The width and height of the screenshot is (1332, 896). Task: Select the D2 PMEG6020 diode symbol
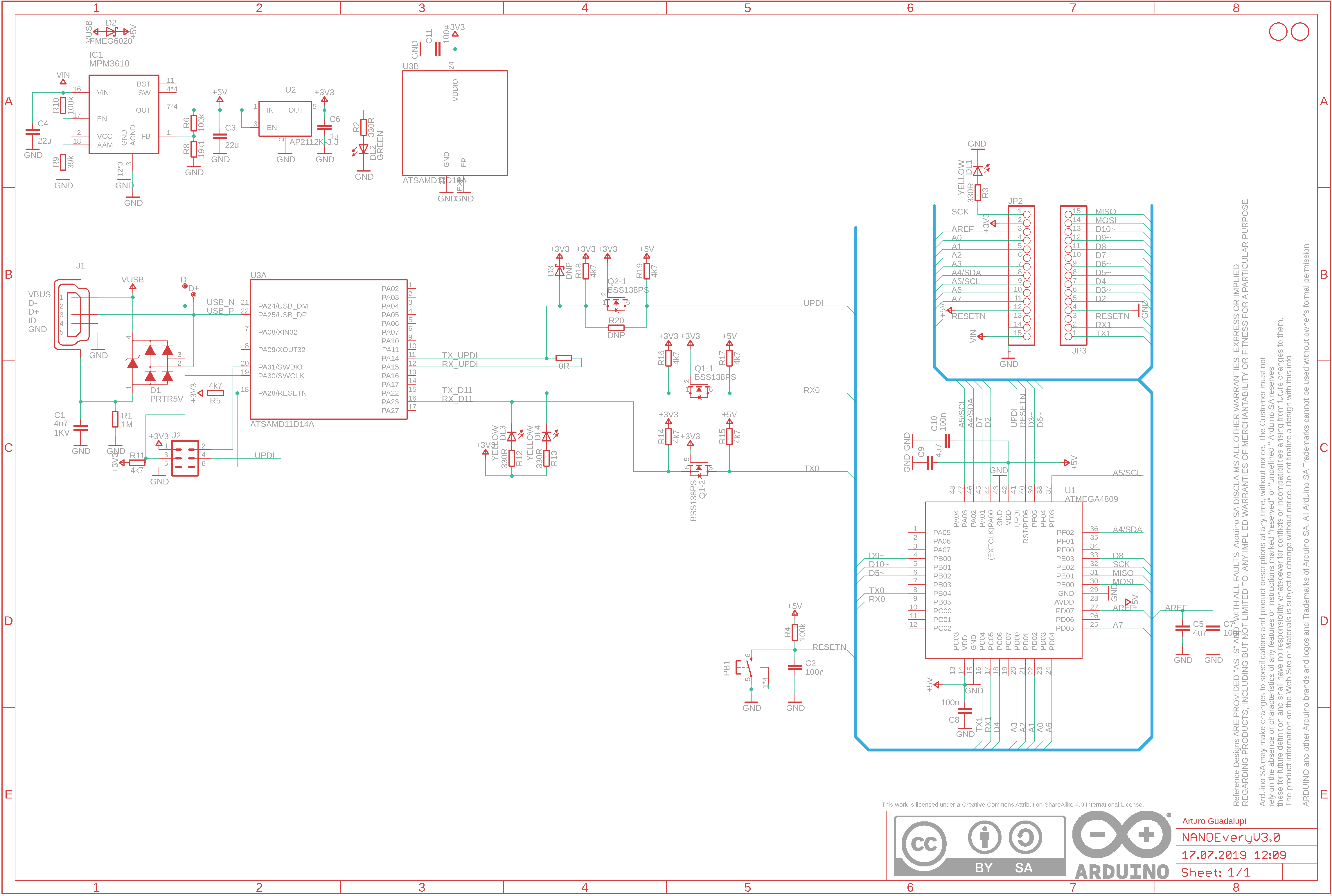click(x=111, y=31)
